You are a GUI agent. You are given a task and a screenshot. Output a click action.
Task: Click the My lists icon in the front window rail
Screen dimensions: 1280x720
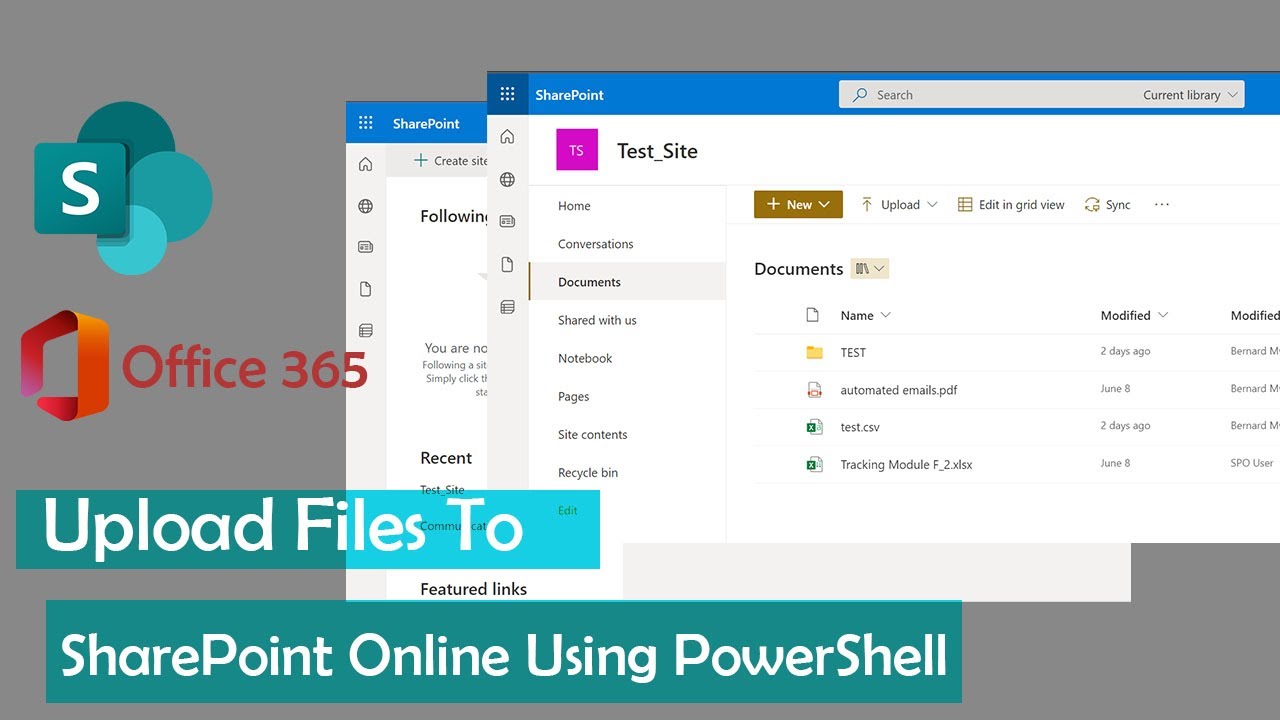507,307
